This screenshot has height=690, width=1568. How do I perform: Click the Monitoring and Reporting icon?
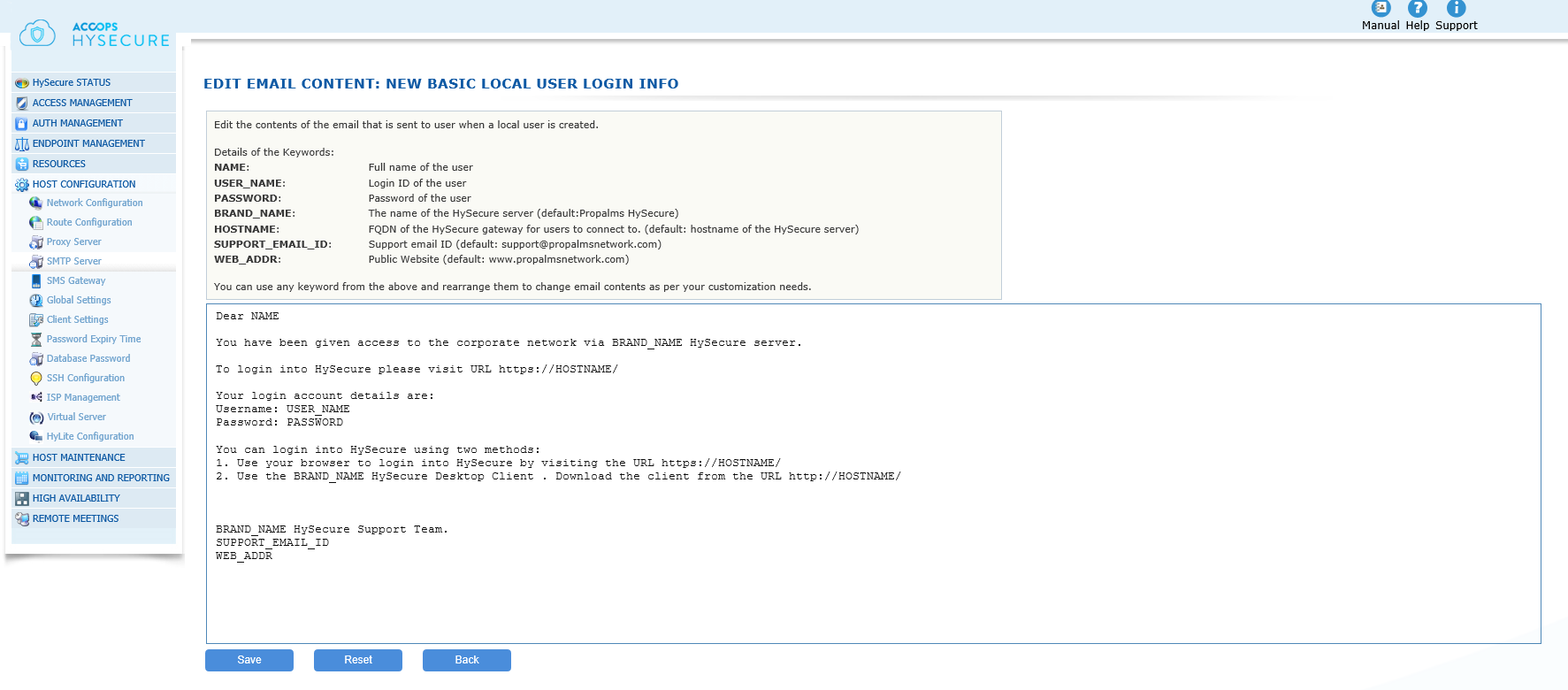point(22,479)
